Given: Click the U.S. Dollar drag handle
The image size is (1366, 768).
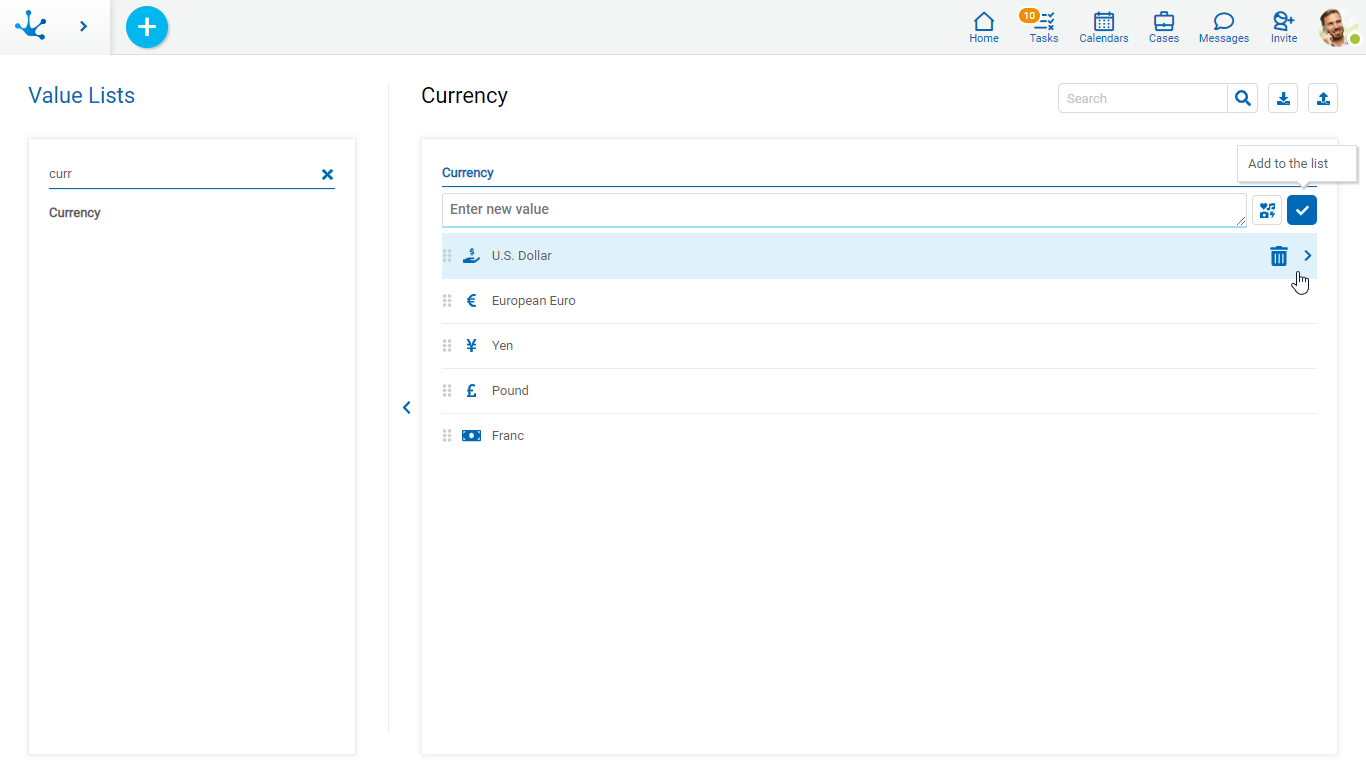Looking at the screenshot, I should (447, 256).
